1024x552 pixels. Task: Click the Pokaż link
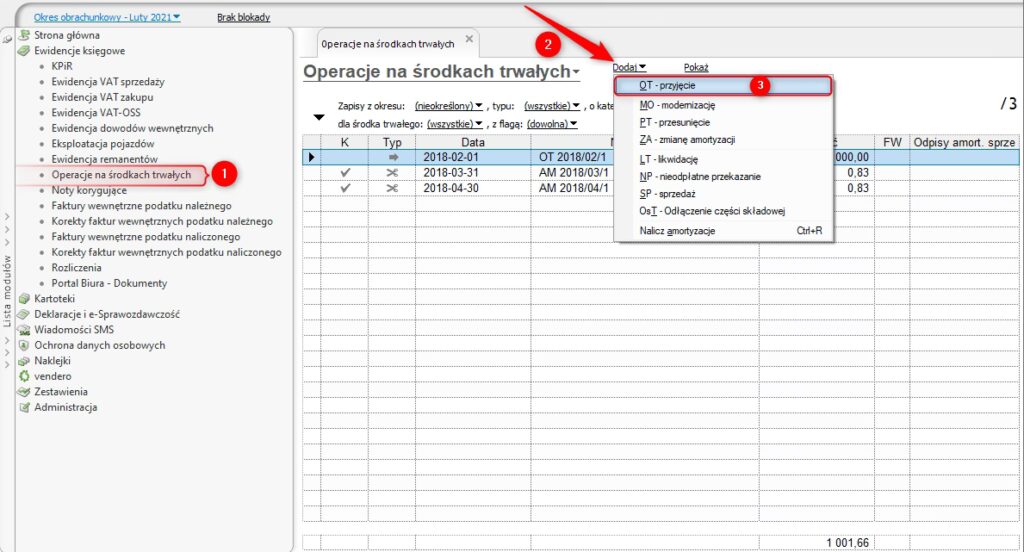click(696, 67)
